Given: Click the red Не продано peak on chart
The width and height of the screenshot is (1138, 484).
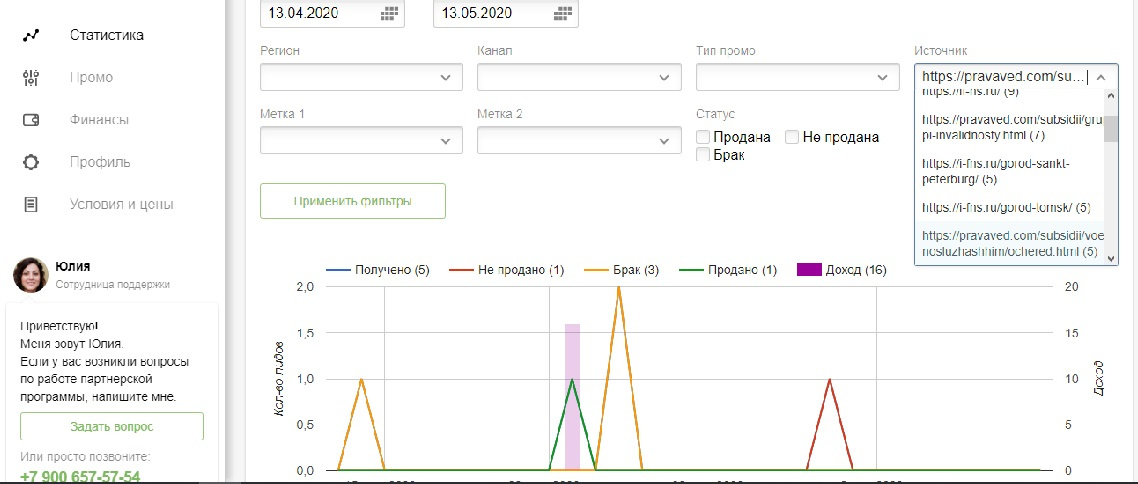Looking at the screenshot, I should click(x=829, y=380).
